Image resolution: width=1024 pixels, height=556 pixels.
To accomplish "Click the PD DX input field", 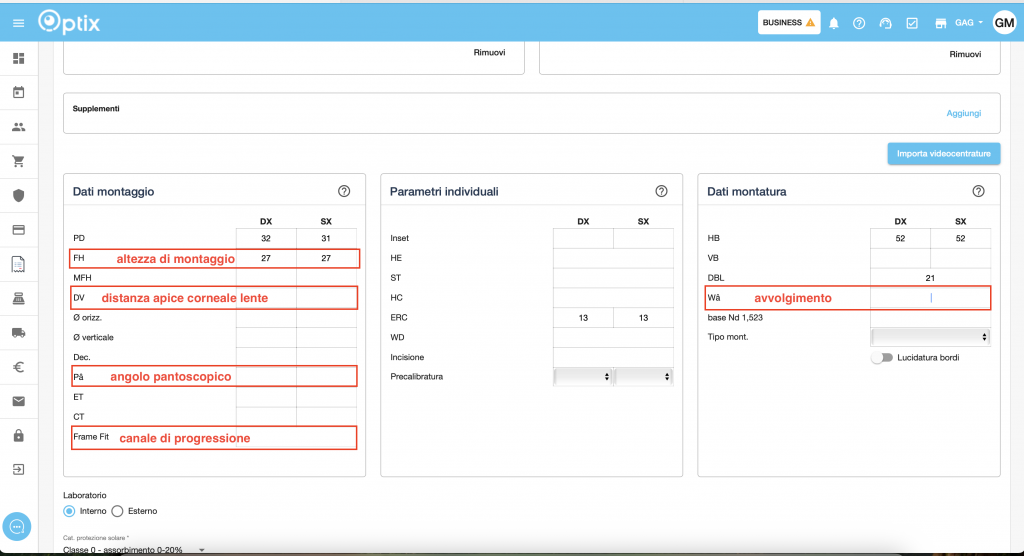I will 266,239.
